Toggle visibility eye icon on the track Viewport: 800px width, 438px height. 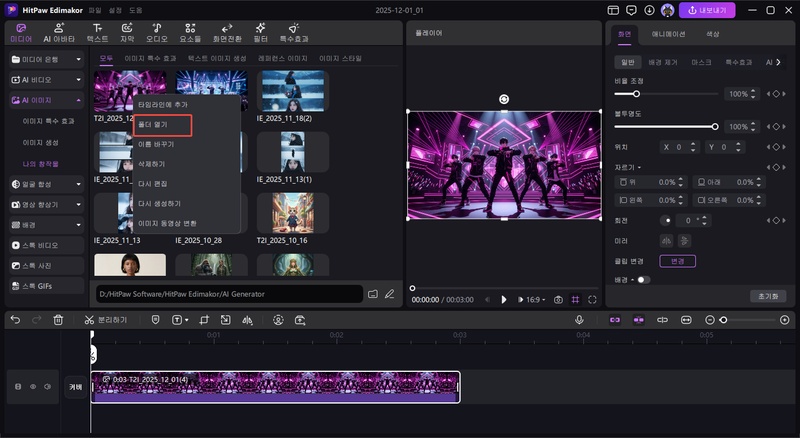coord(32,386)
